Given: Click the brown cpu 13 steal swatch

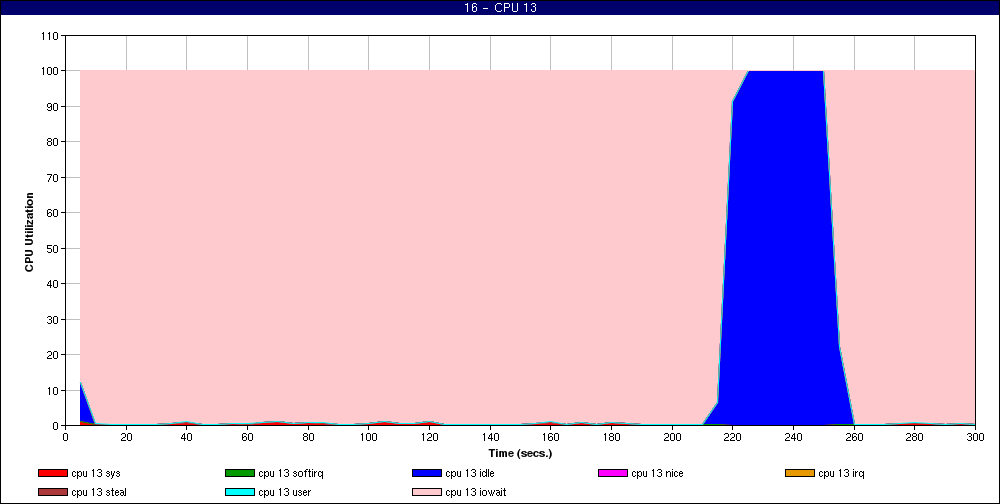Looking at the screenshot, I should [53, 493].
